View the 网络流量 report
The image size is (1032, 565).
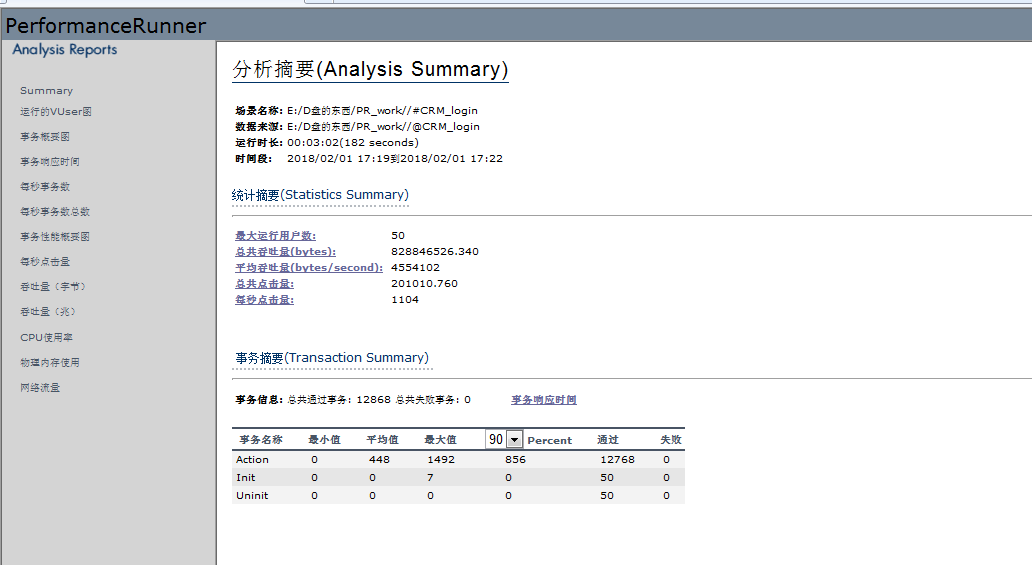pos(40,388)
